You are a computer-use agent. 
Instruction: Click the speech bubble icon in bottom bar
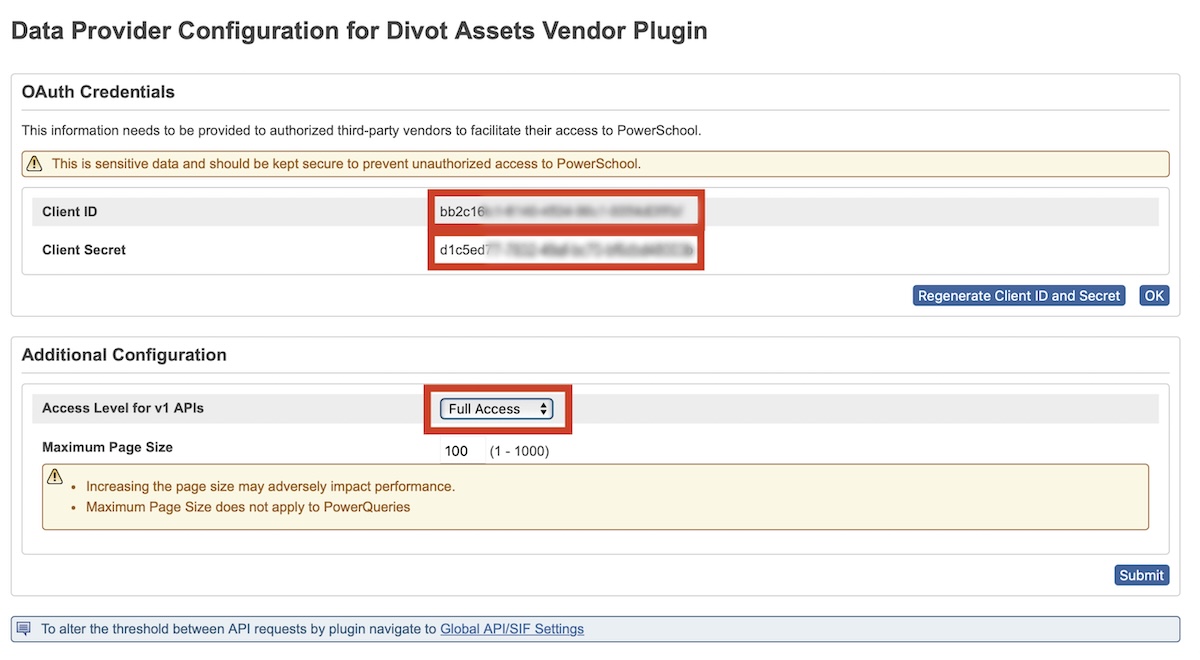click(x=24, y=629)
